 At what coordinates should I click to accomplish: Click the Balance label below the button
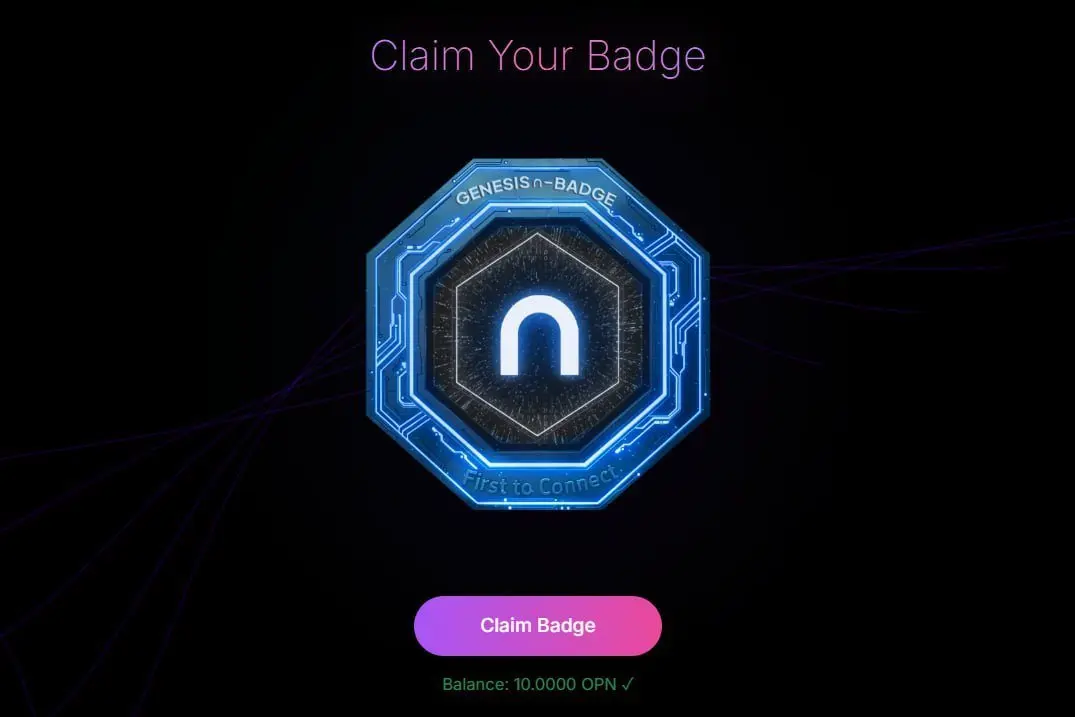point(475,684)
